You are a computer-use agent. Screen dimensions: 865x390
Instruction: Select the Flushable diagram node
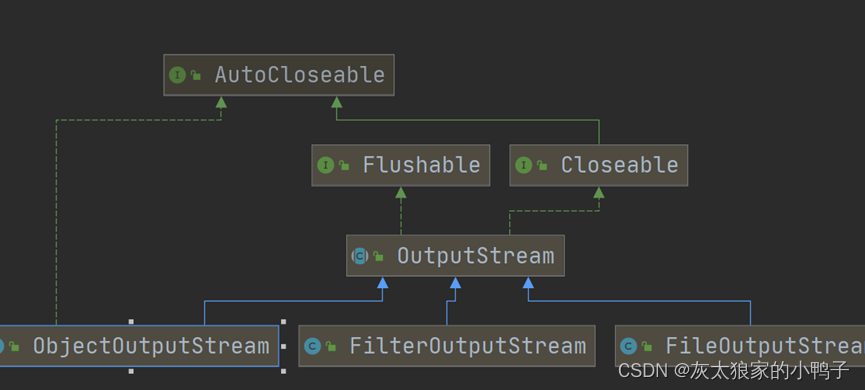pyautogui.click(x=401, y=165)
